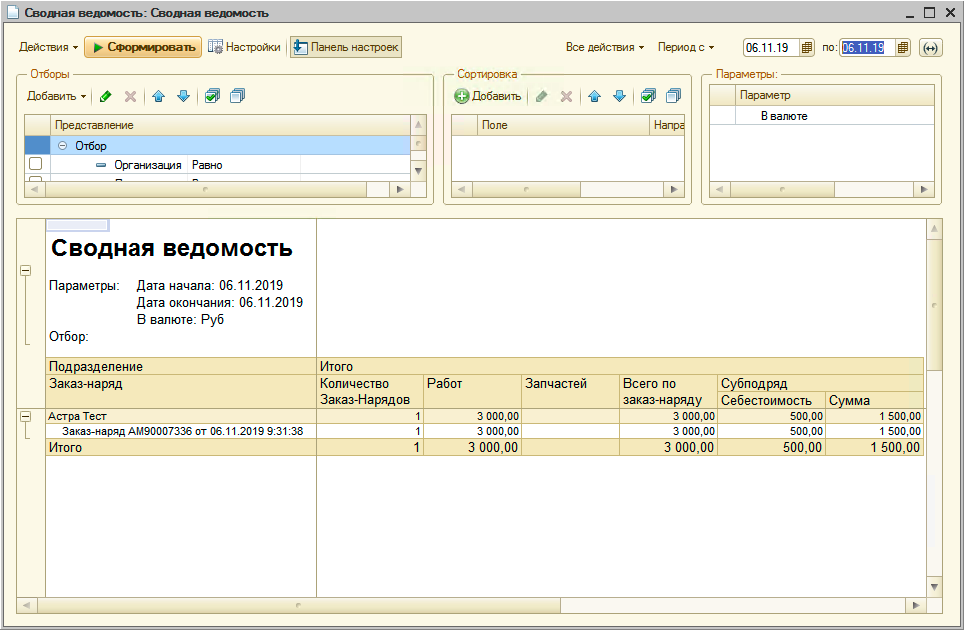The width and height of the screenshot is (964, 630).
Task: Click the report's vertical scroll up arrow
Action: pyautogui.click(x=934, y=230)
